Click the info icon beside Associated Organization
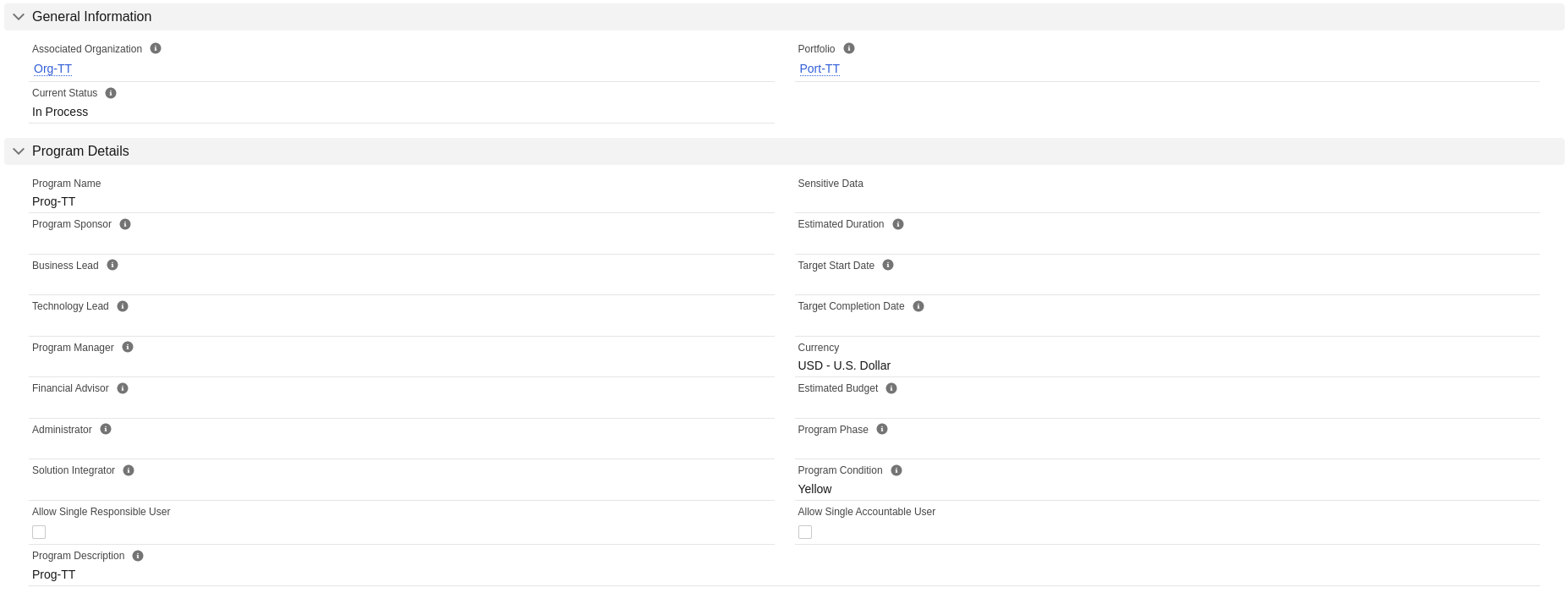1568x593 pixels. pyautogui.click(x=156, y=48)
